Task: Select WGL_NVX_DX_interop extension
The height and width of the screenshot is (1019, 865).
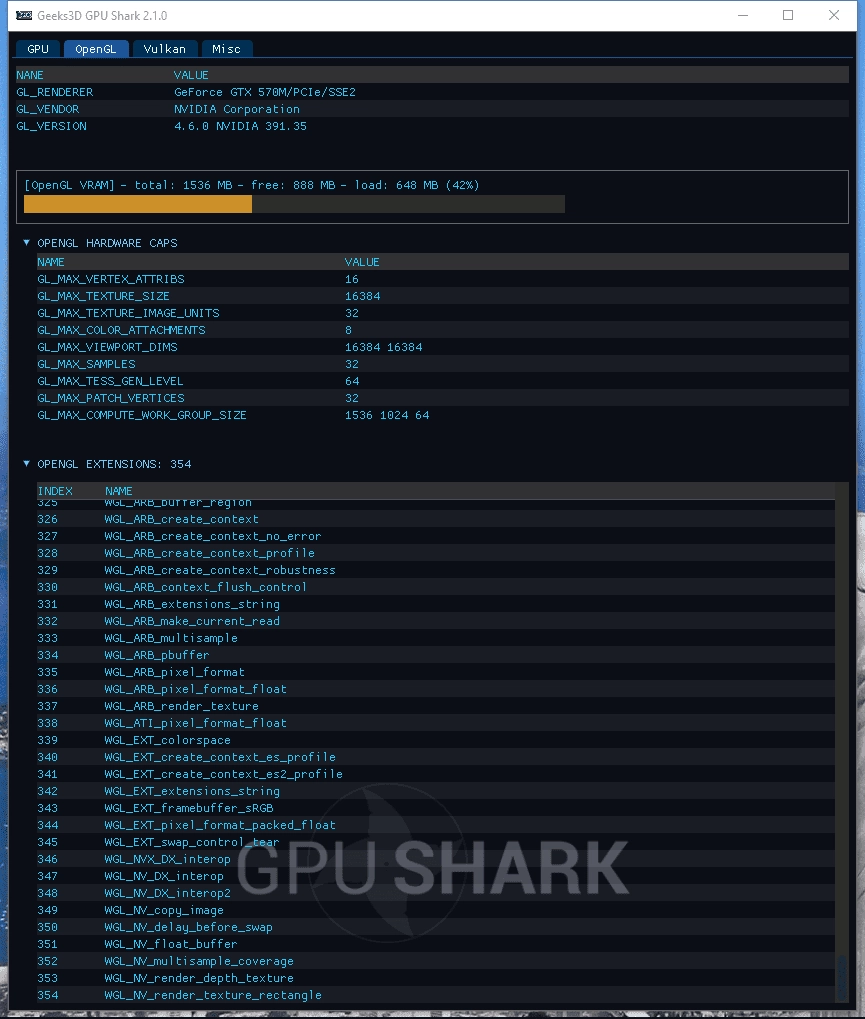Action: pyautogui.click(x=435, y=858)
